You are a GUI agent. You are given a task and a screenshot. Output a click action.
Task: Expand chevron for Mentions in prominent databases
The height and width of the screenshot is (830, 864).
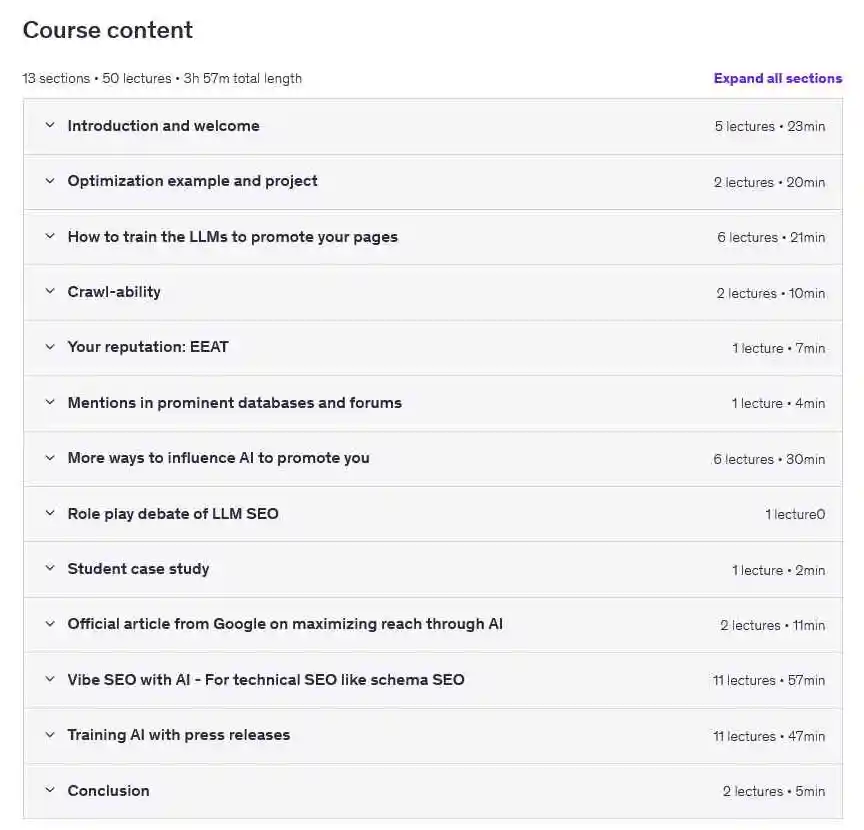click(x=50, y=402)
